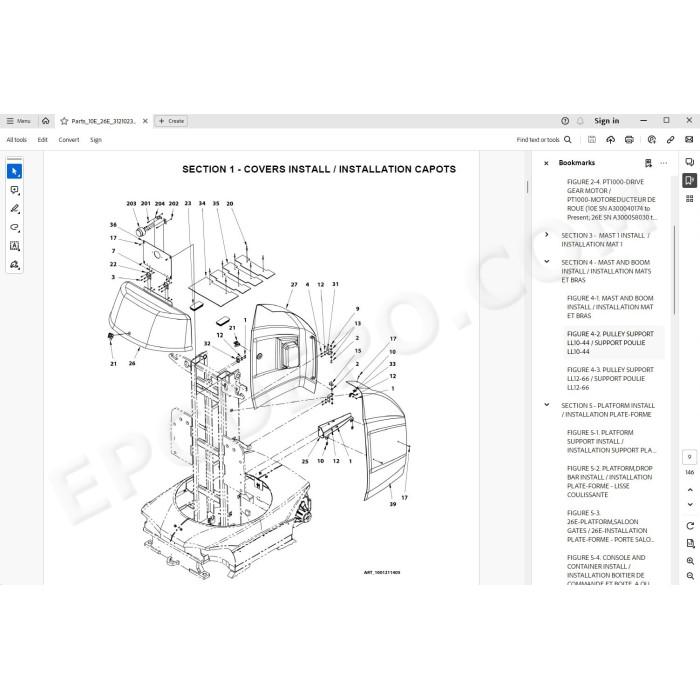
Task: Go to the Home icon tab
Action: (46, 121)
